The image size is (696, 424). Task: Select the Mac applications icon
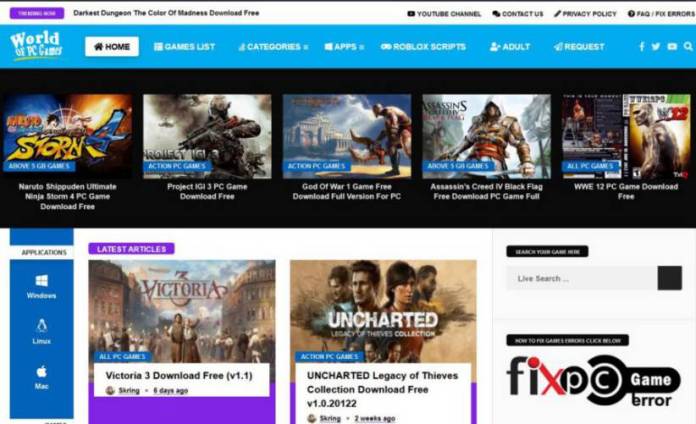tap(41, 376)
